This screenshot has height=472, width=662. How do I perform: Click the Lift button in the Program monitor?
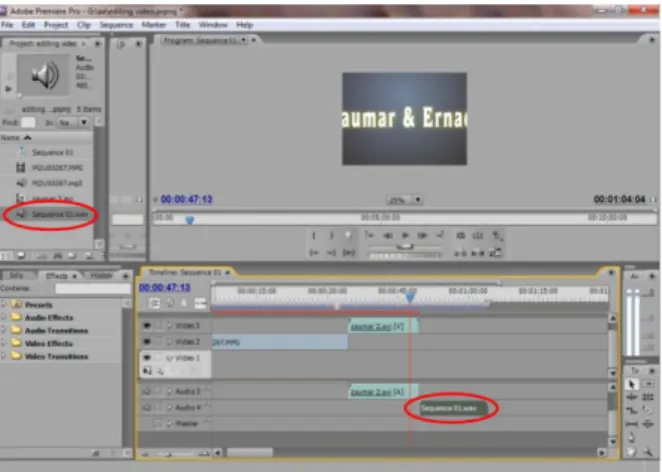click(460, 253)
